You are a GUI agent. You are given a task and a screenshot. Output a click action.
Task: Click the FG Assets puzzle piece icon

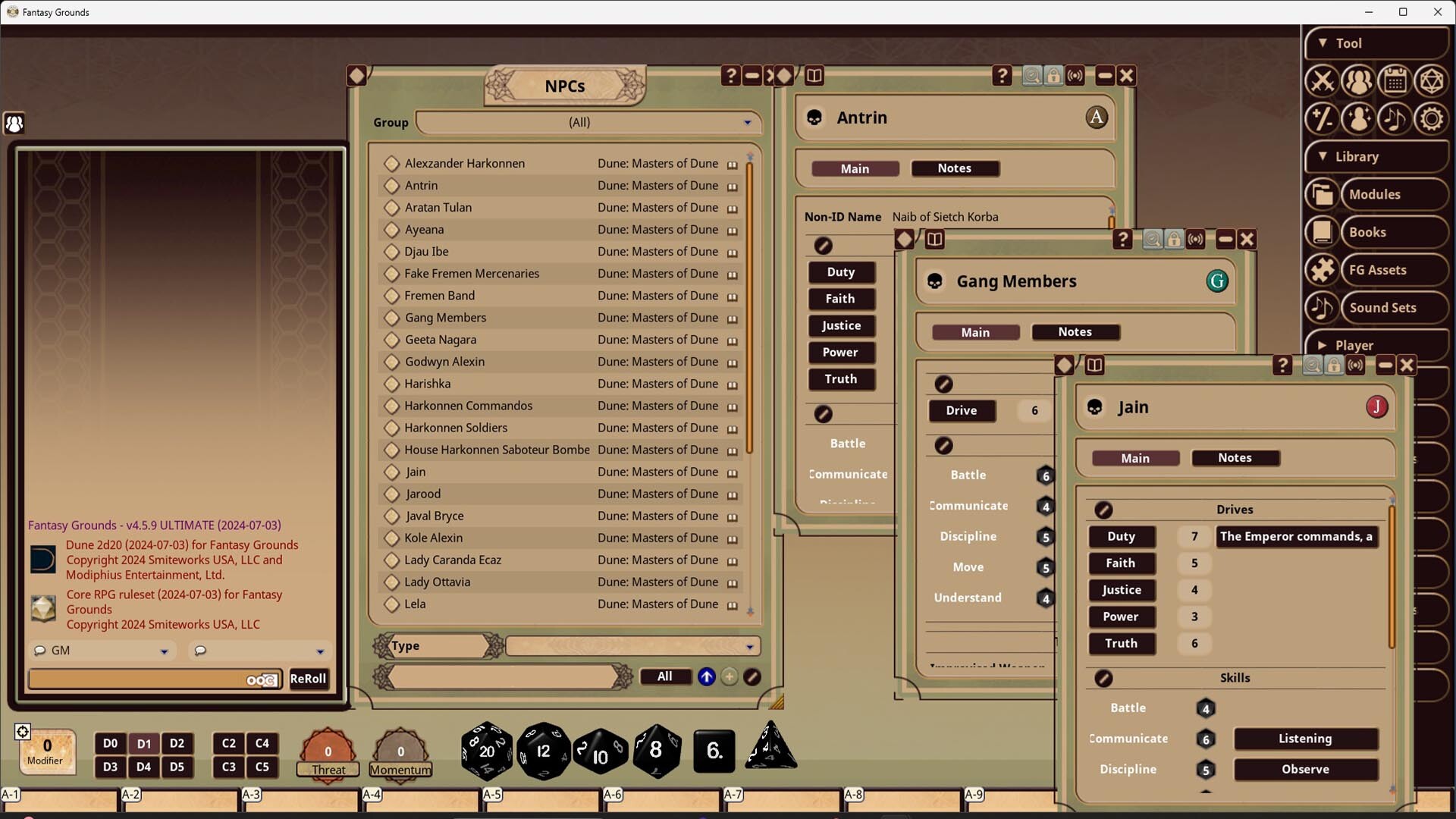[1322, 270]
